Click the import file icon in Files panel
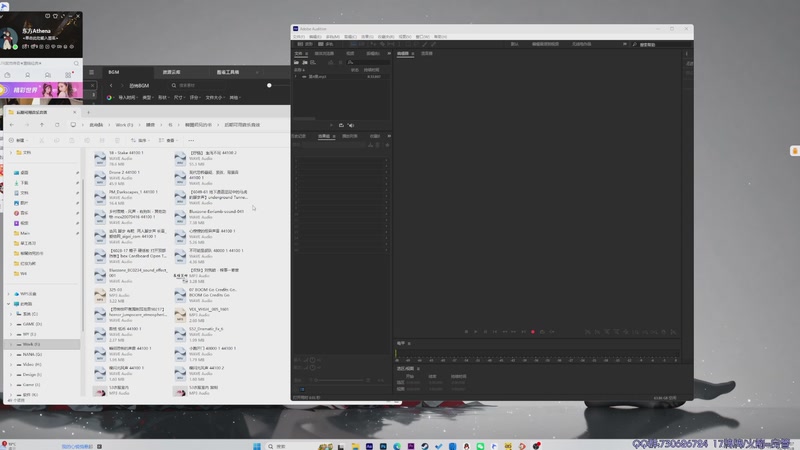800x450 pixels. click(305, 62)
